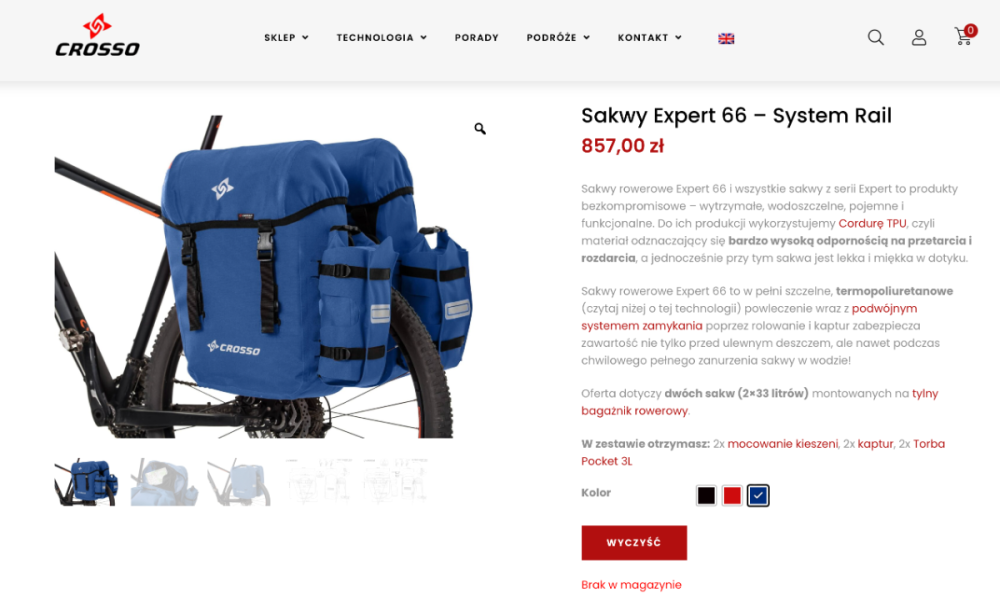Follow the Cordurę TPU link
This screenshot has width=1000, height=598.
click(872, 223)
